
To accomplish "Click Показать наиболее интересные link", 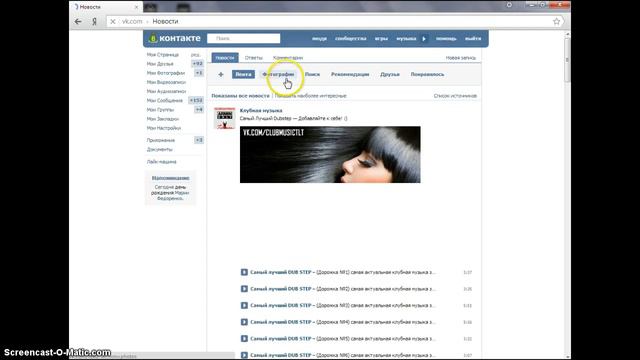I will click(x=310, y=96).
